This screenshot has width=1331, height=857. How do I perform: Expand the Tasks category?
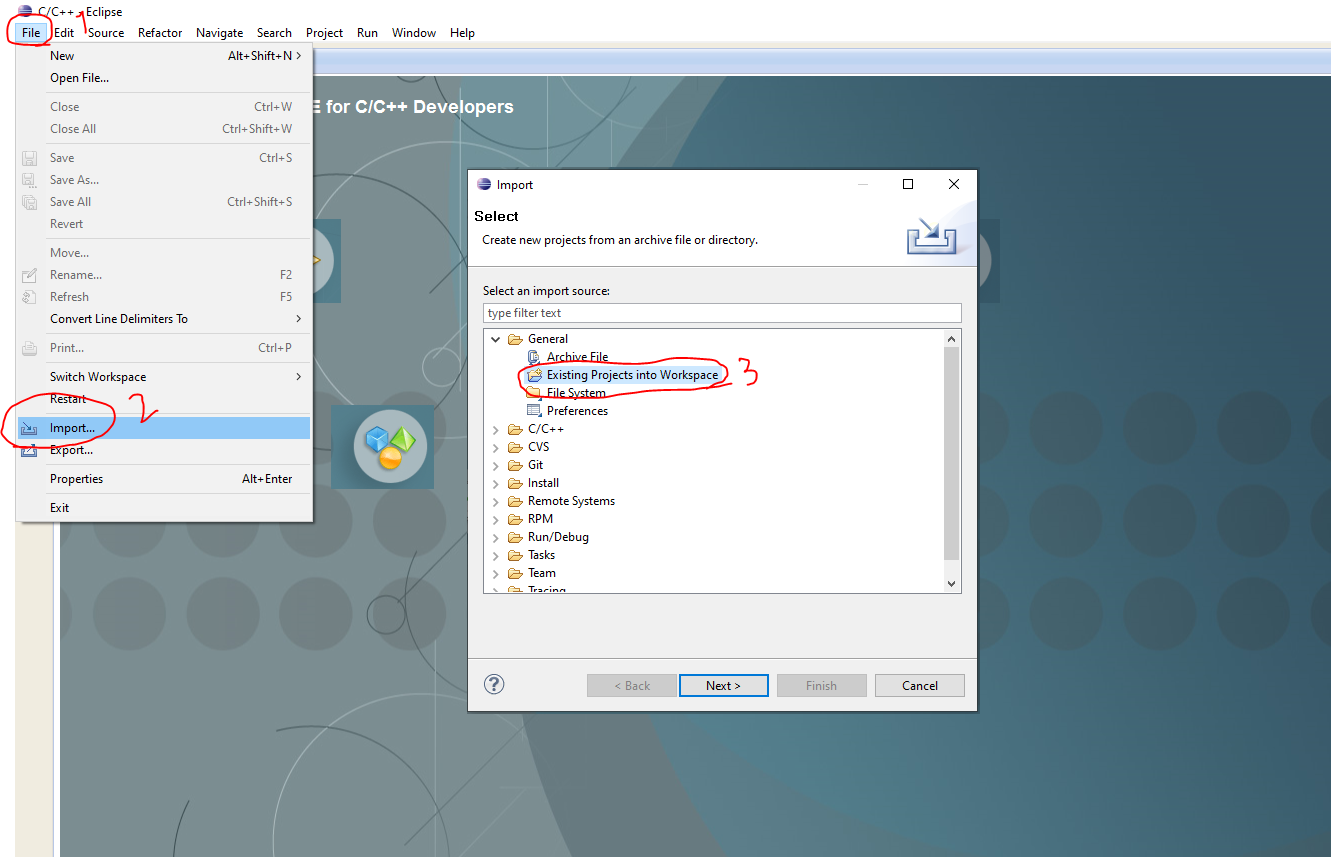(x=496, y=555)
